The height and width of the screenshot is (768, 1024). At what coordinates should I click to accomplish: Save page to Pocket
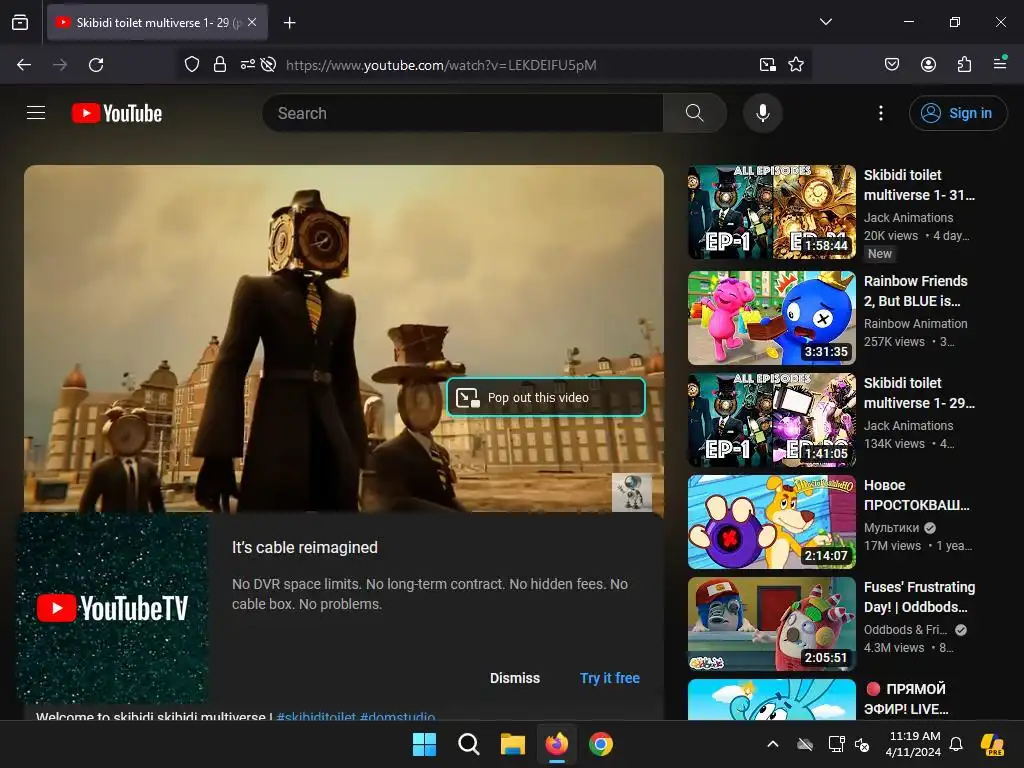coord(891,64)
